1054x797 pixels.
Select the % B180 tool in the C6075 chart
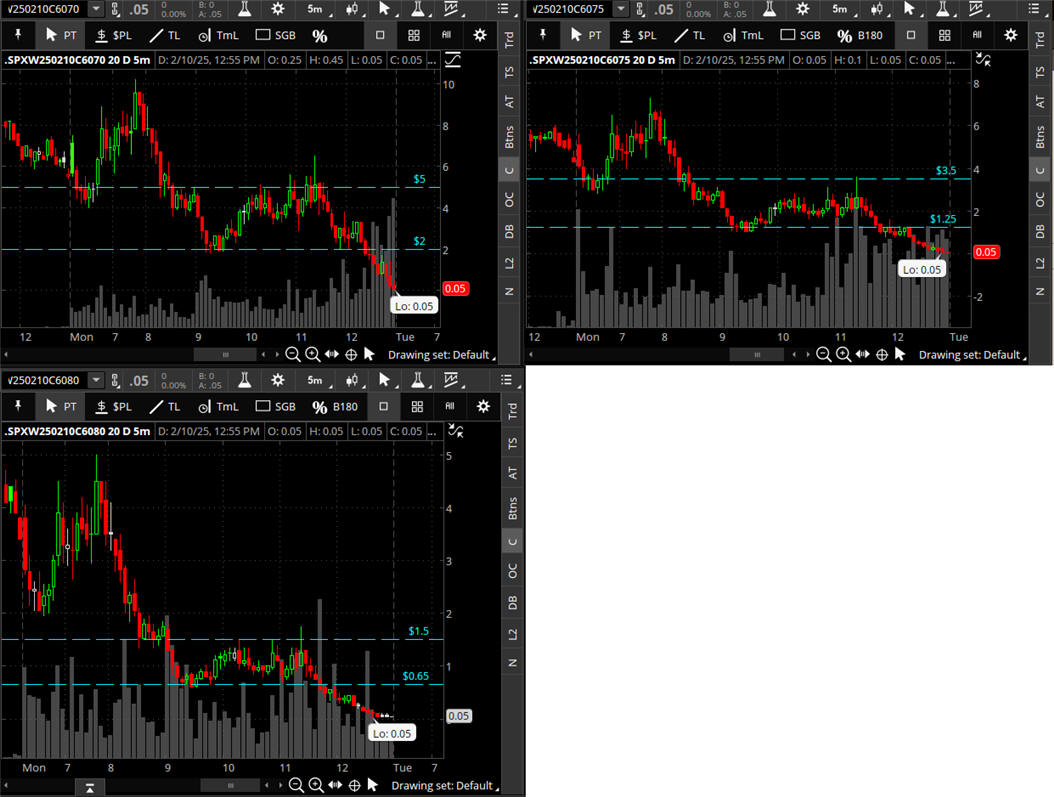pyautogui.click(x=860, y=35)
